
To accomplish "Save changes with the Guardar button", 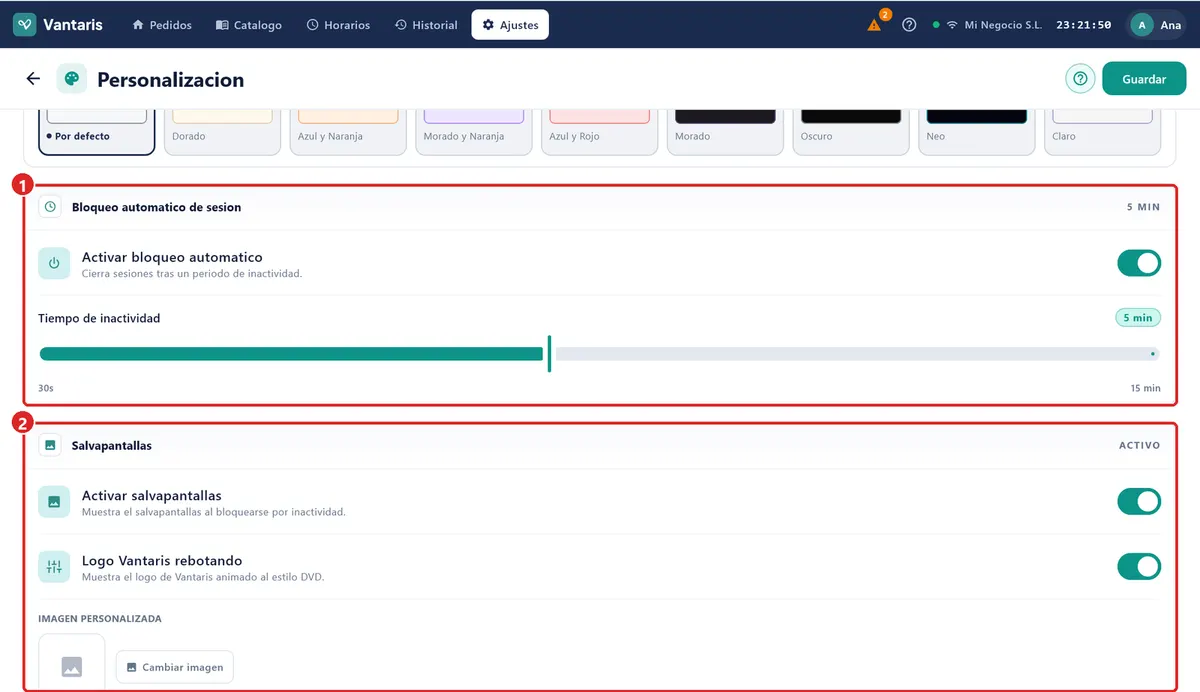I will coord(1144,79).
